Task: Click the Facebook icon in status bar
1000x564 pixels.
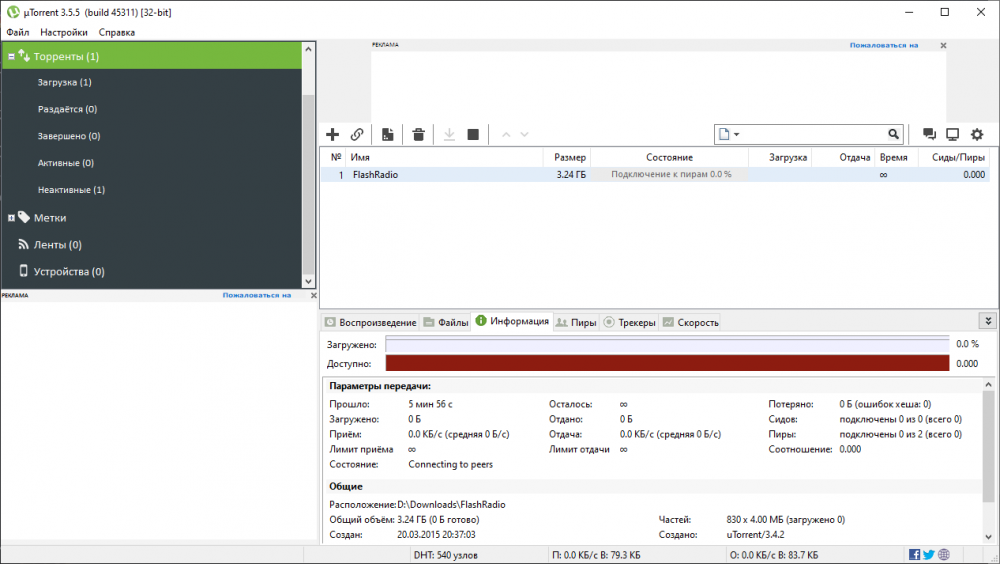Action: (x=915, y=555)
